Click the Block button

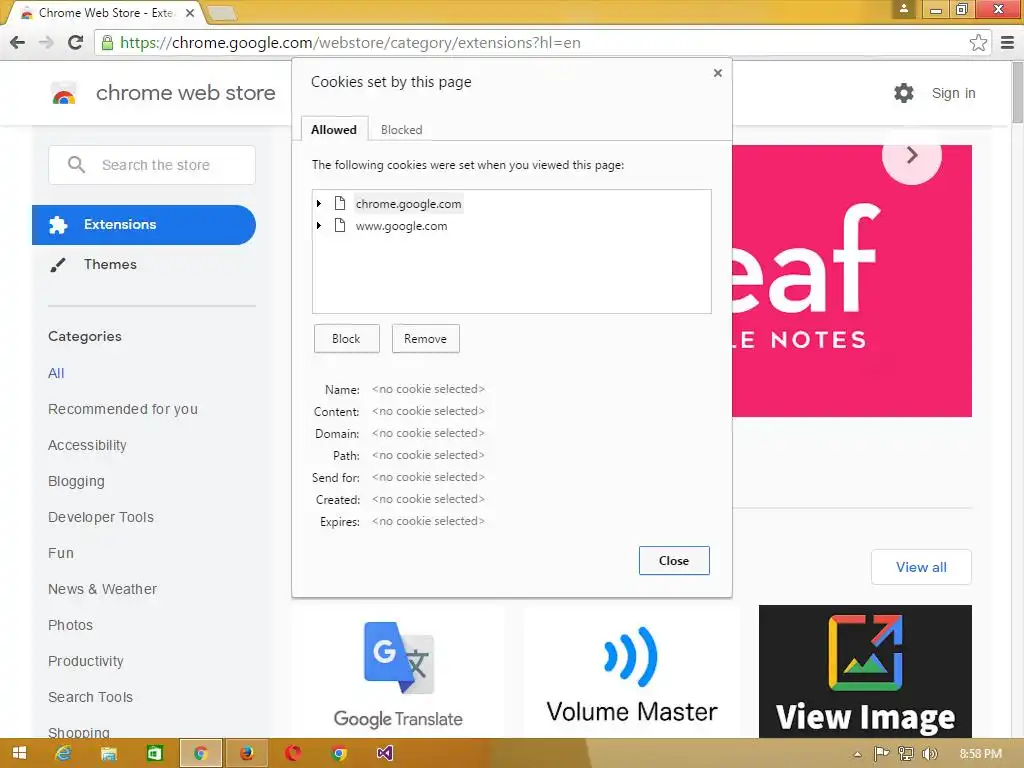click(346, 339)
